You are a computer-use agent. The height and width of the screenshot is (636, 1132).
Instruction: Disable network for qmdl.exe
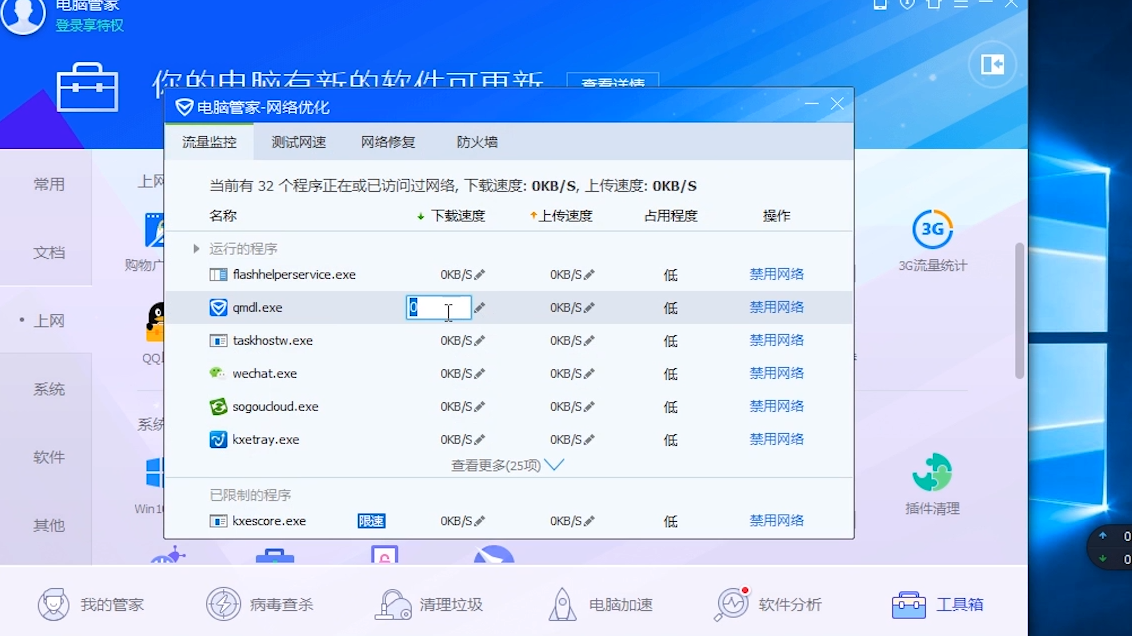click(x=777, y=308)
